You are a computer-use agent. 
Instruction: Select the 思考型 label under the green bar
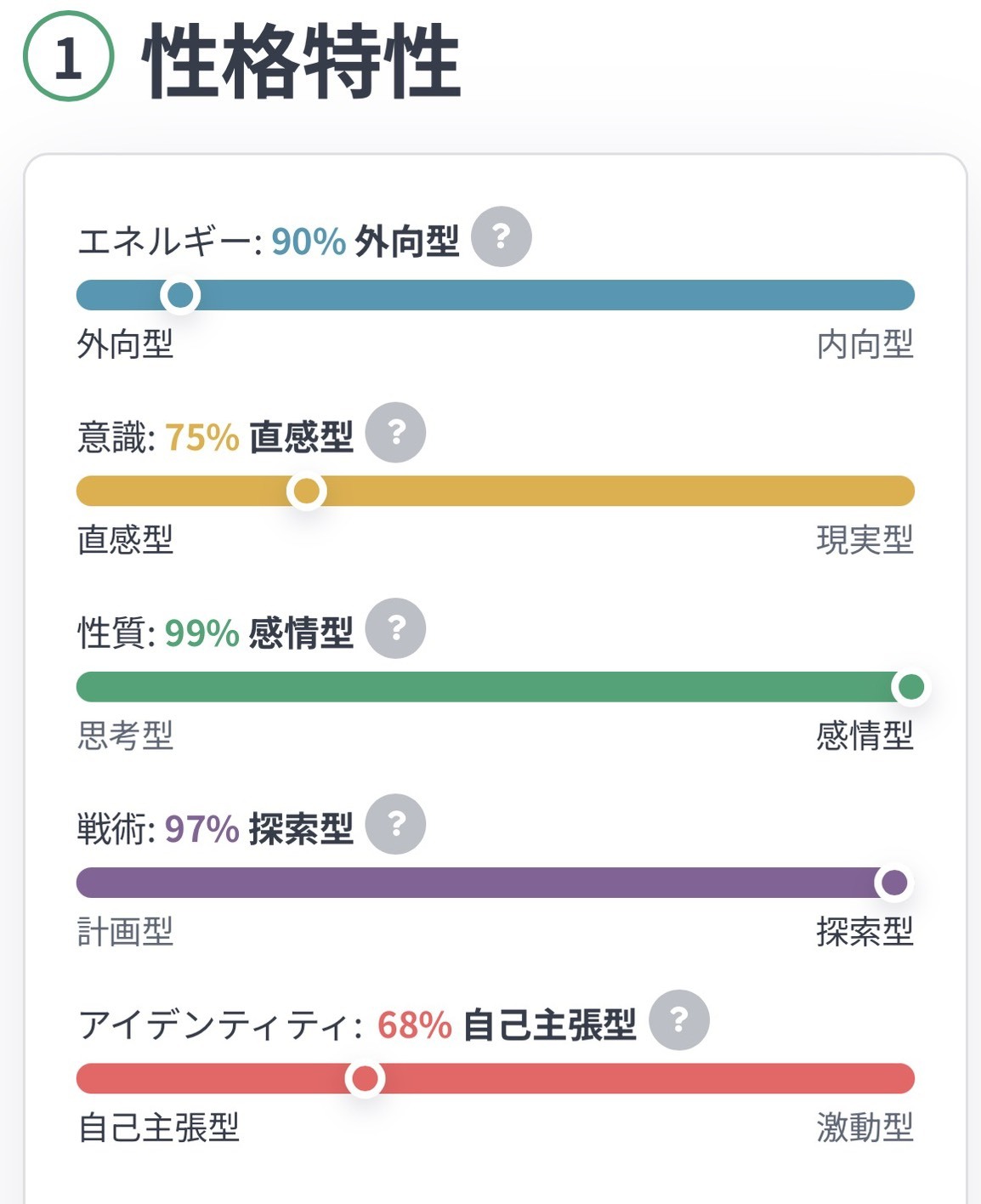coord(126,735)
